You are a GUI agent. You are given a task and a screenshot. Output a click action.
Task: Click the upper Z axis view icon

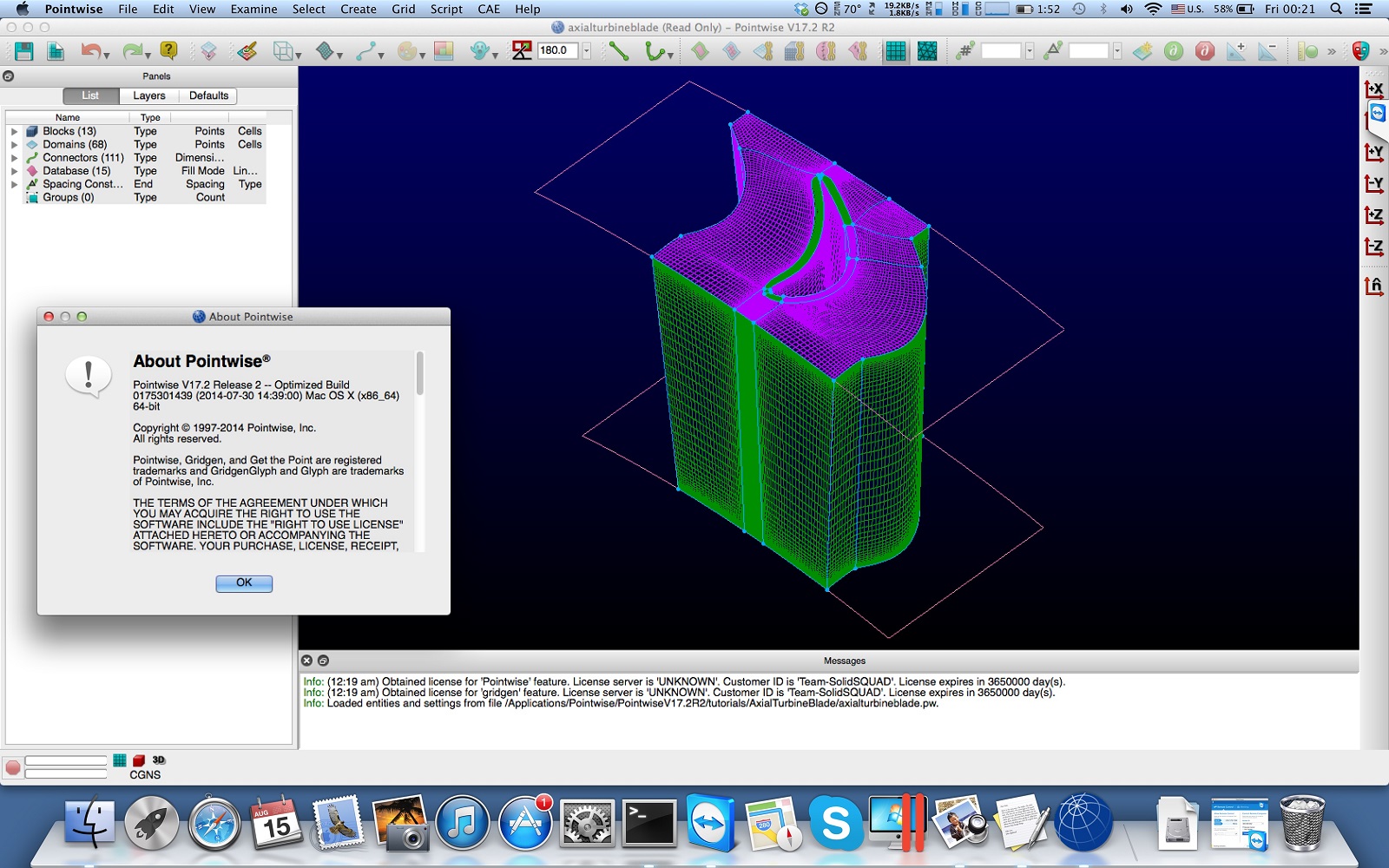[1374, 214]
